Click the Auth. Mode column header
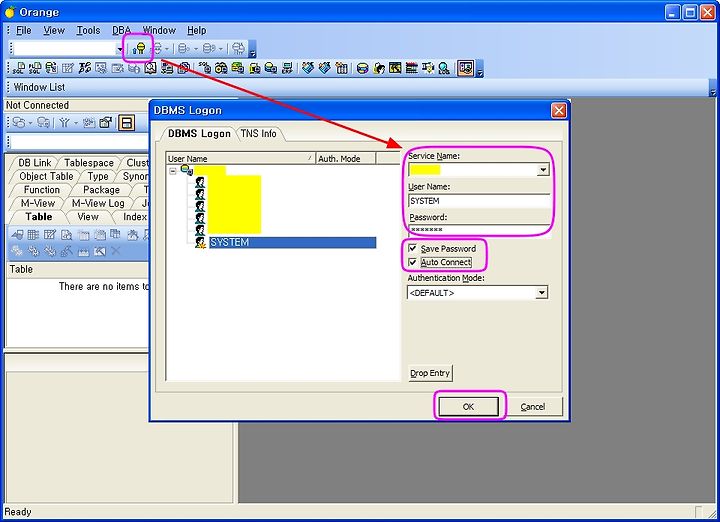Image resolution: width=720 pixels, height=522 pixels. [346, 158]
